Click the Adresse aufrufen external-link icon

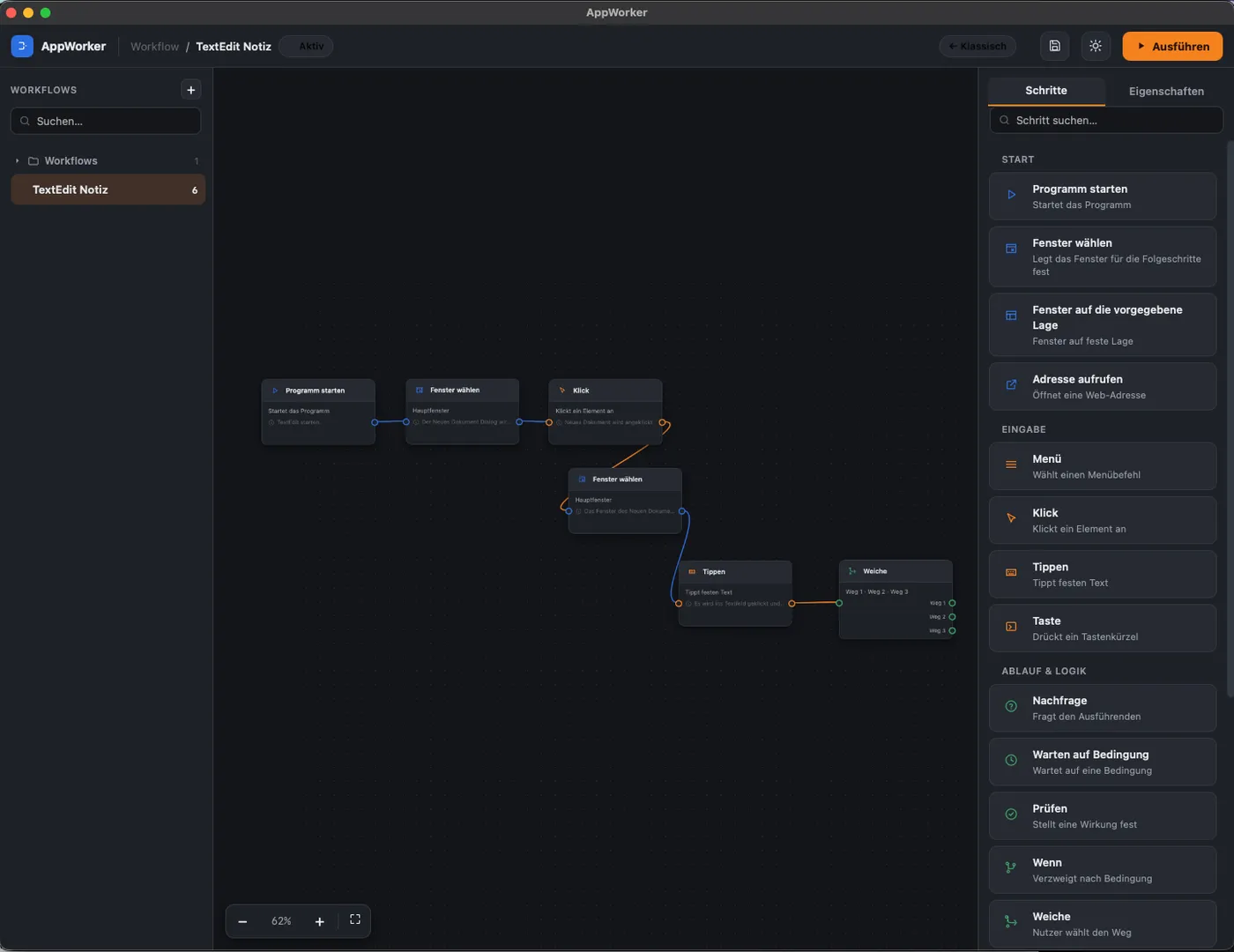(x=1011, y=384)
